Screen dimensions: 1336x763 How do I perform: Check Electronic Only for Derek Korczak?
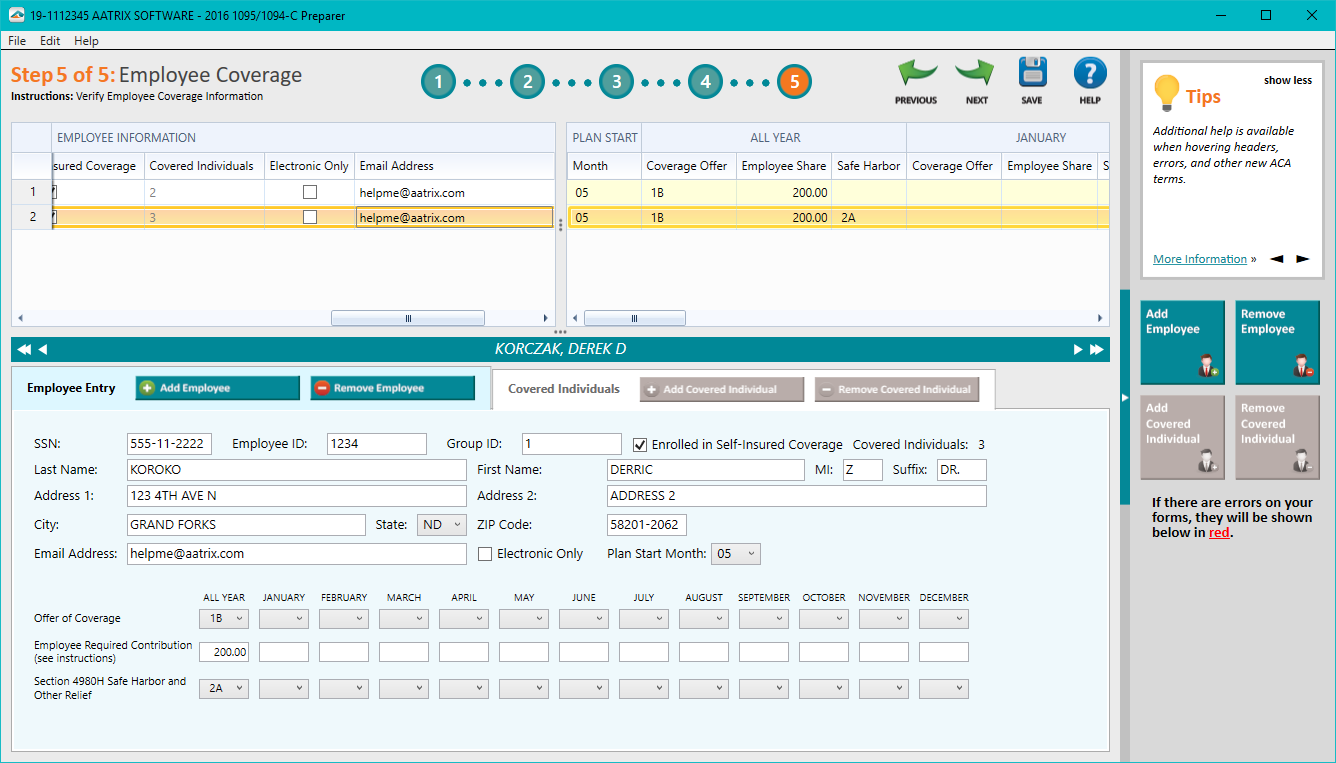[485, 553]
